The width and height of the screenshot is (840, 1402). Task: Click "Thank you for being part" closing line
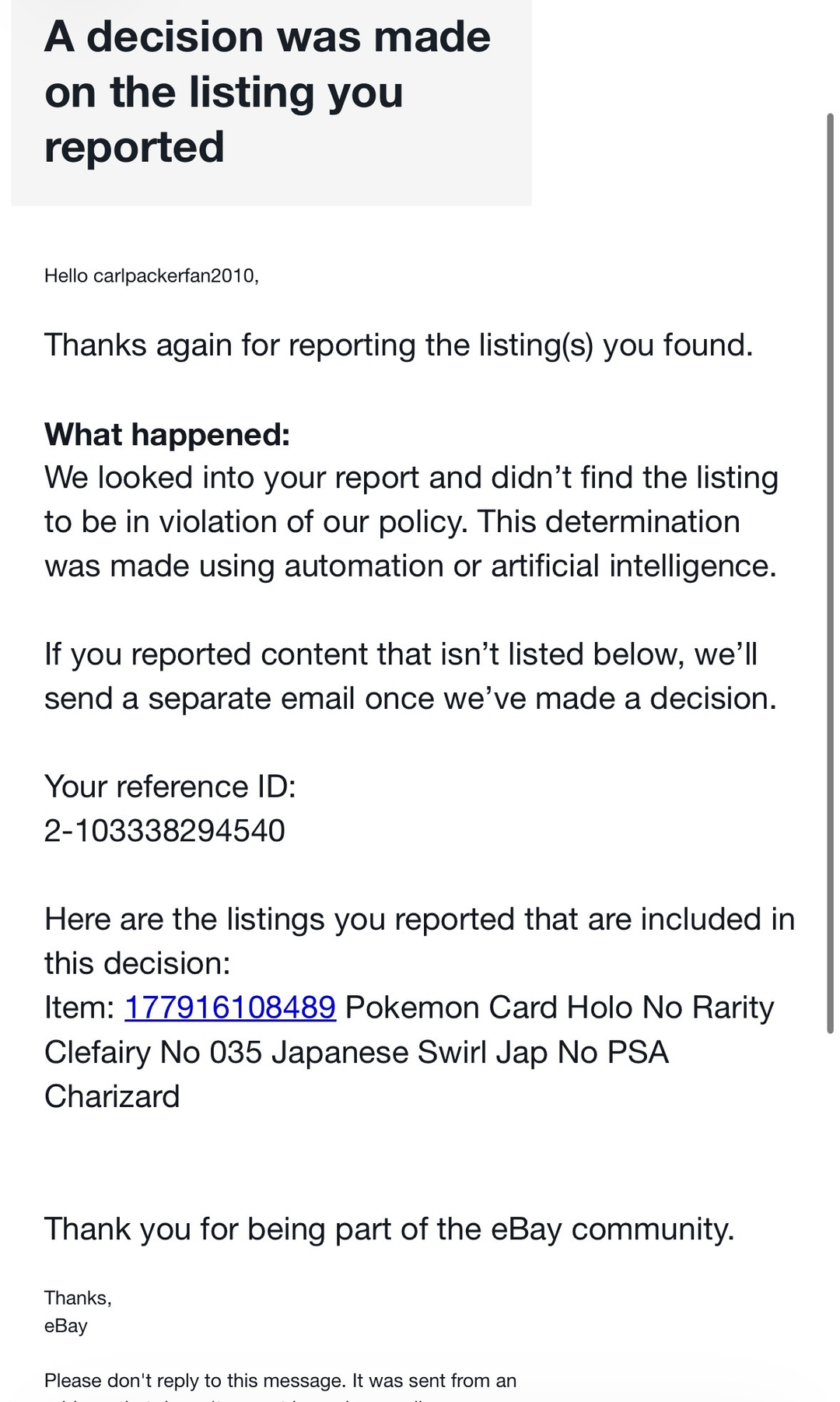click(x=389, y=1229)
